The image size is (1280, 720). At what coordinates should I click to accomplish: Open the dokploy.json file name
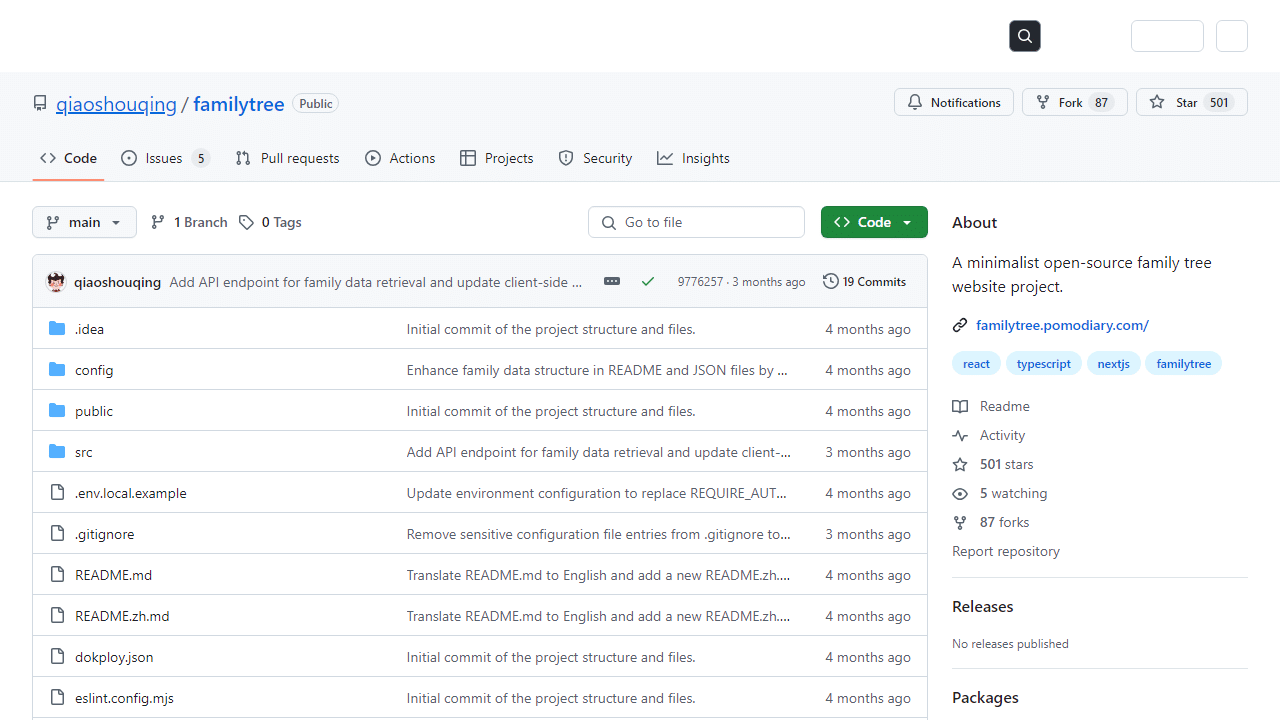[114, 657]
